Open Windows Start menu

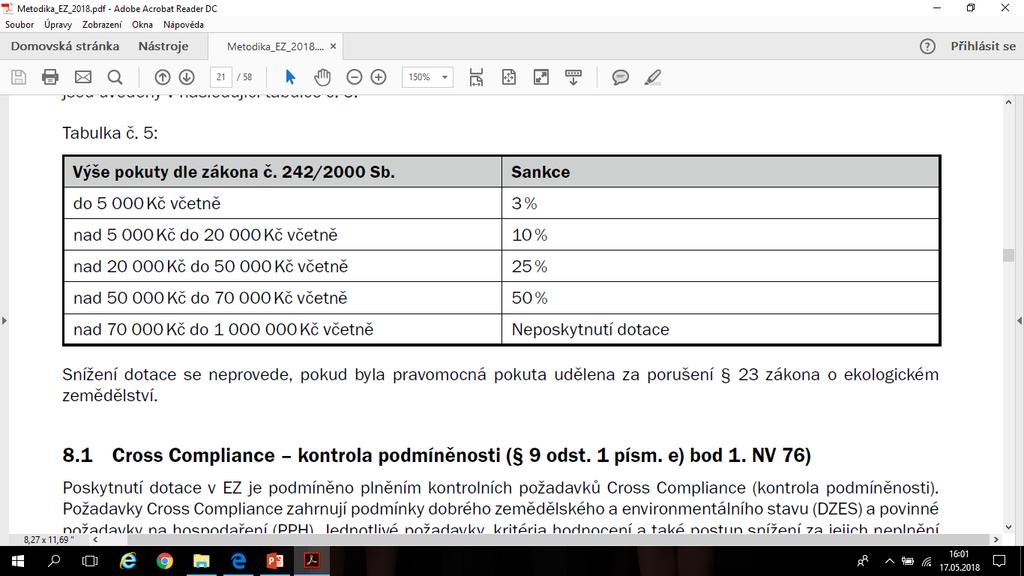18,561
